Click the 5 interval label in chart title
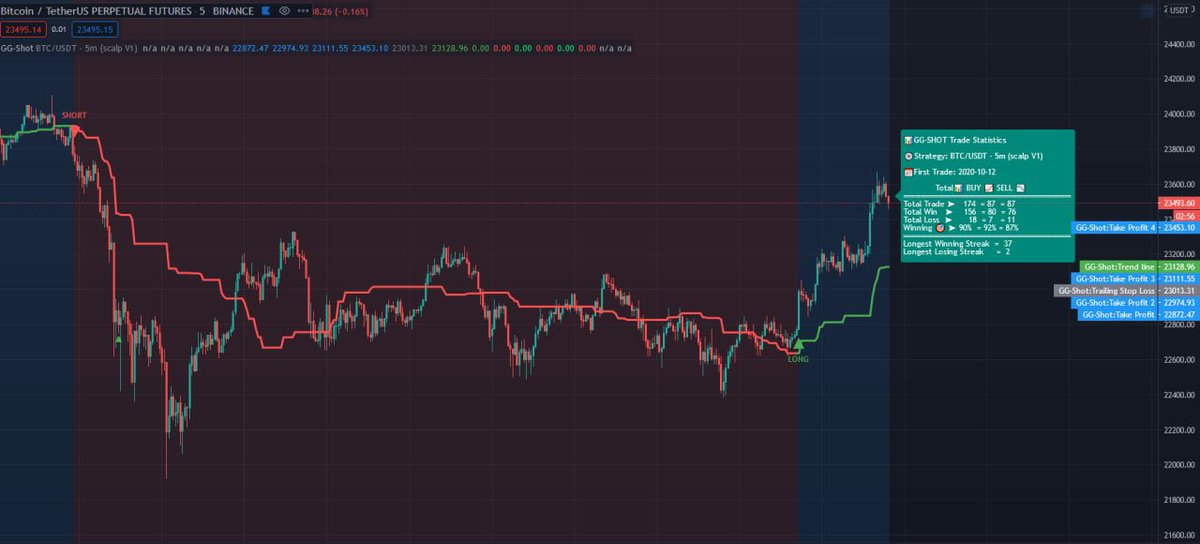Viewport: 1200px width, 544px height. click(202, 10)
